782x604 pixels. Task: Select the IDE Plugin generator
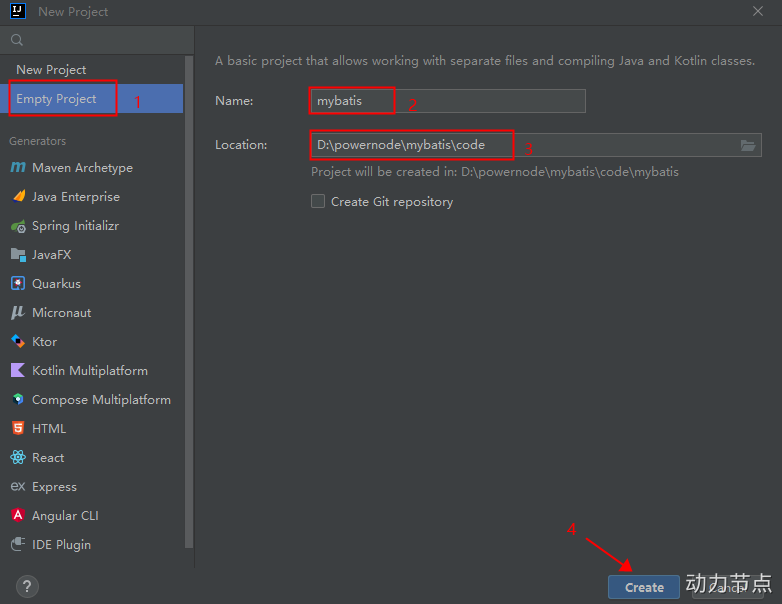(x=61, y=545)
